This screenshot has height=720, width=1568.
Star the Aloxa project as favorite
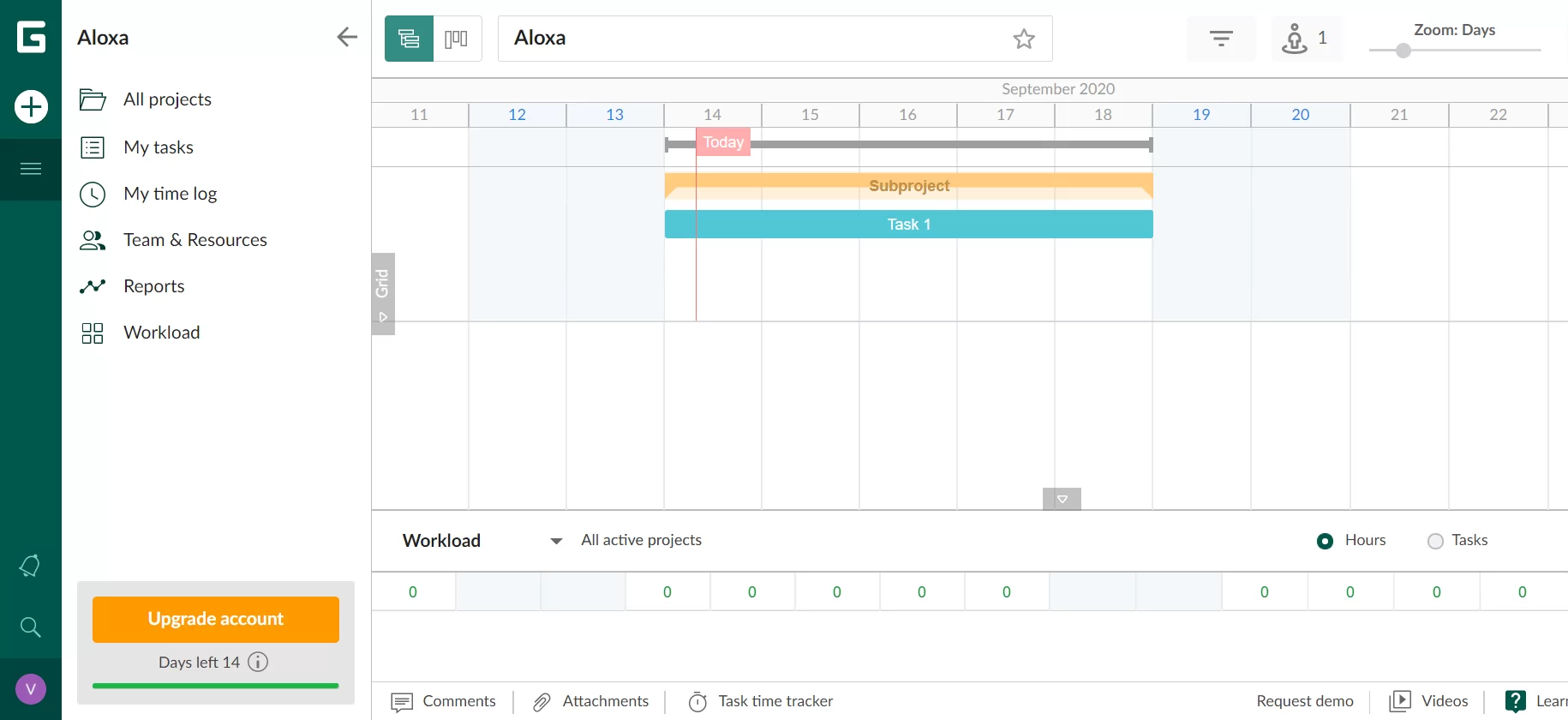pyautogui.click(x=1023, y=39)
